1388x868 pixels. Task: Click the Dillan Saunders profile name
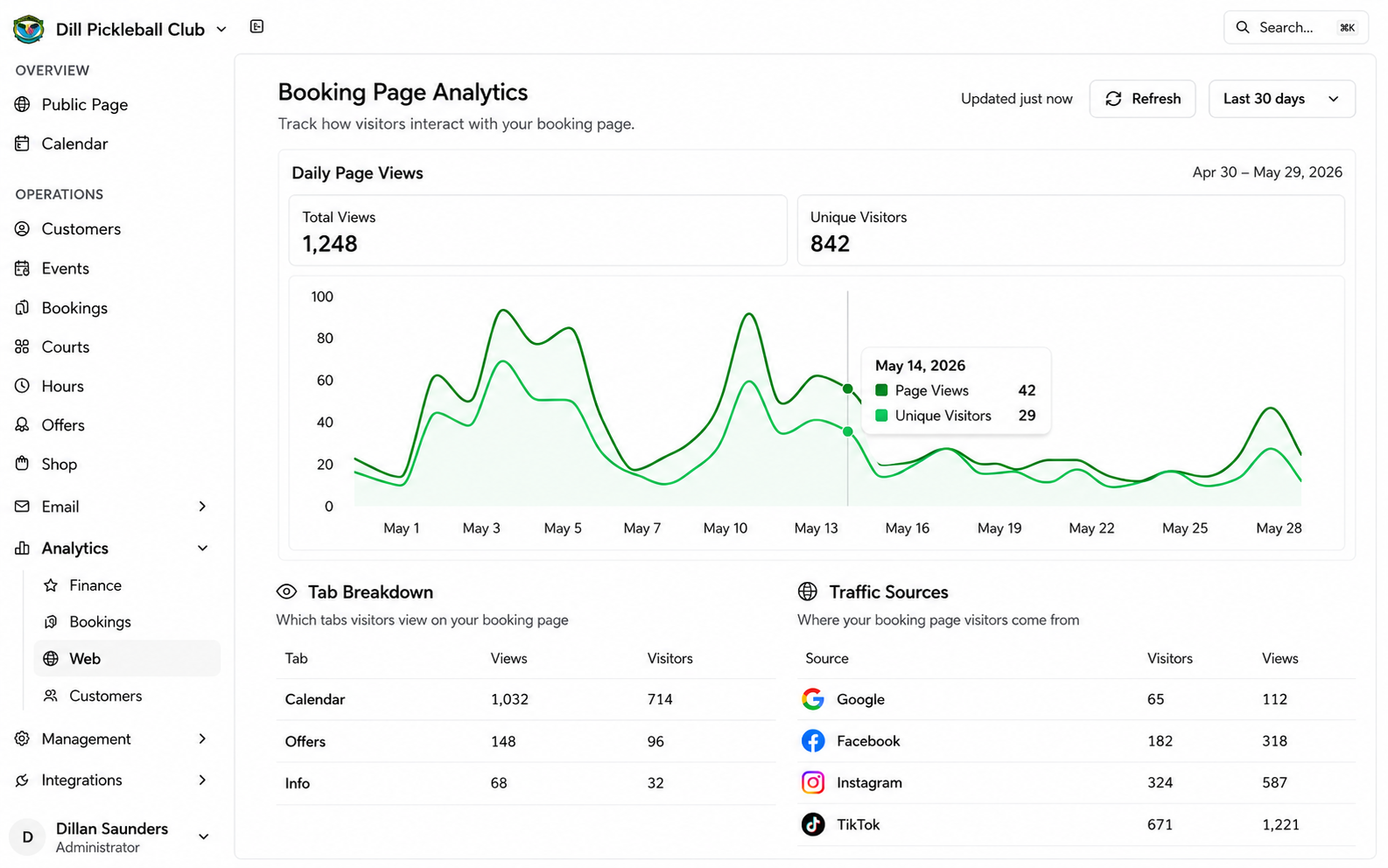[x=112, y=829]
